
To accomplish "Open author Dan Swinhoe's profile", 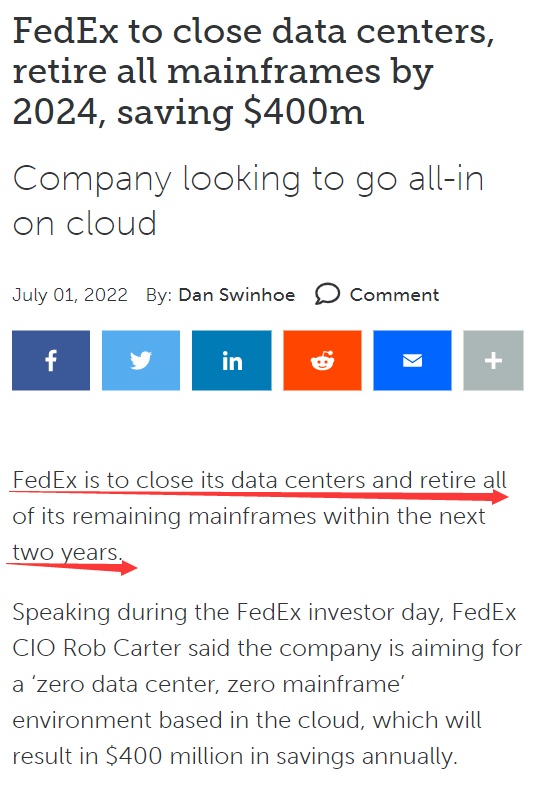I will [237, 295].
